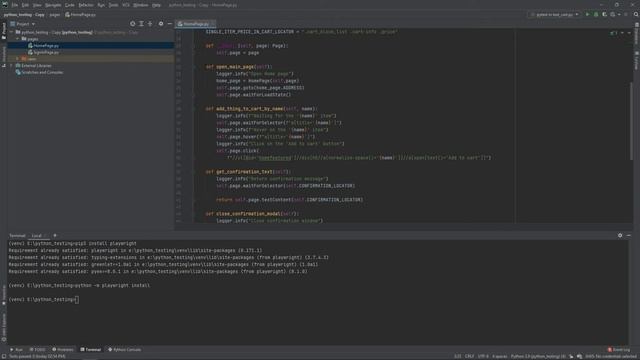Image resolution: width=640 pixels, height=360 pixels.
Task: Open the VCS menu
Action: point(126,5)
